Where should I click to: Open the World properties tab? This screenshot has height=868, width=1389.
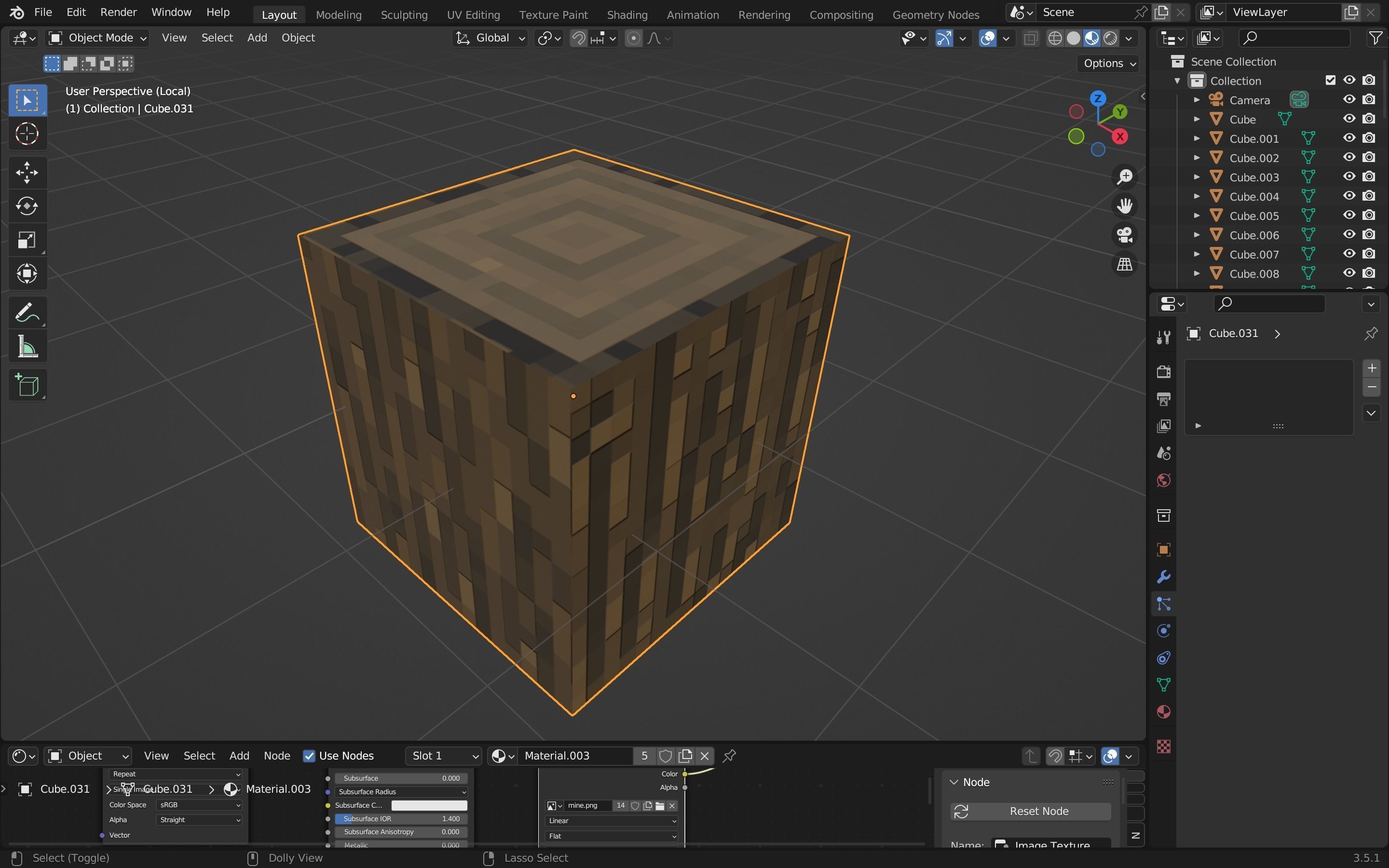tap(1163, 480)
